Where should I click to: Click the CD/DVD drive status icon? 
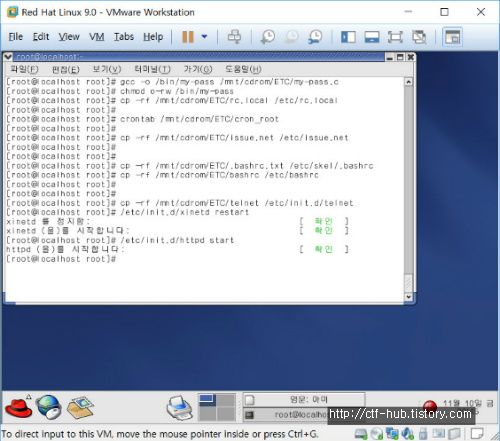click(377, 434)
